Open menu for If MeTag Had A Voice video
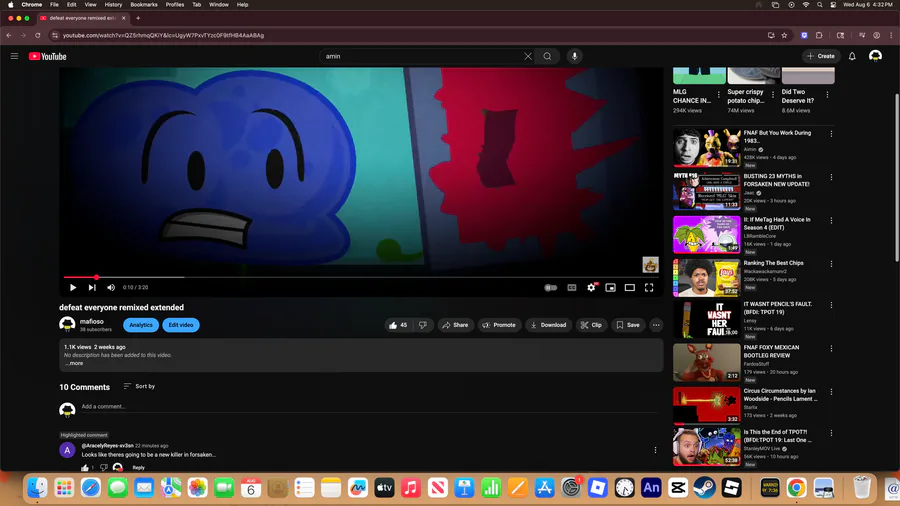Viewport: 900px width, 506px height. click(x=831, y=221)
